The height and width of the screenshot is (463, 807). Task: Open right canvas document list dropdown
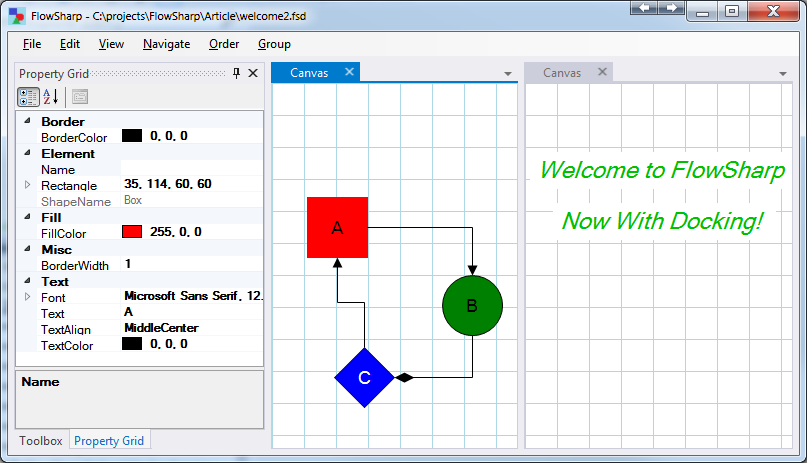pos(782,74)
